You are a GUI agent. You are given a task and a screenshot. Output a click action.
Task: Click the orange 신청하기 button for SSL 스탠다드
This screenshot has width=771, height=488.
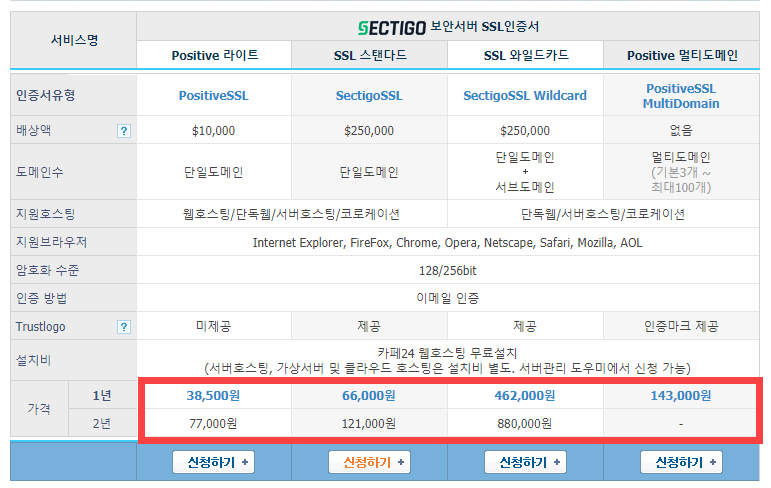pyautogui.click(x=369, y=462)
